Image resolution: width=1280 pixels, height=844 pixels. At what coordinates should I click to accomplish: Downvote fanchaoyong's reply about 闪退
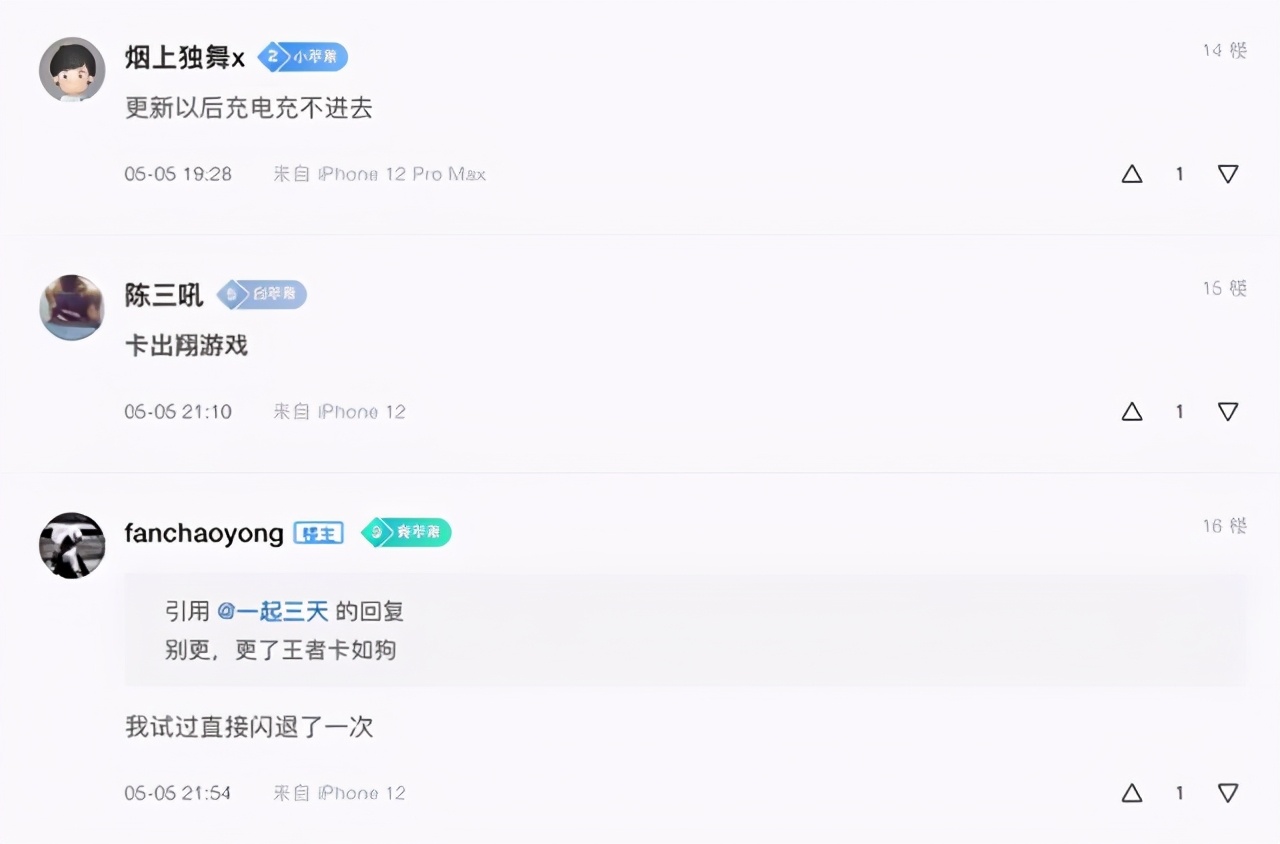(x=1228, y=793)
